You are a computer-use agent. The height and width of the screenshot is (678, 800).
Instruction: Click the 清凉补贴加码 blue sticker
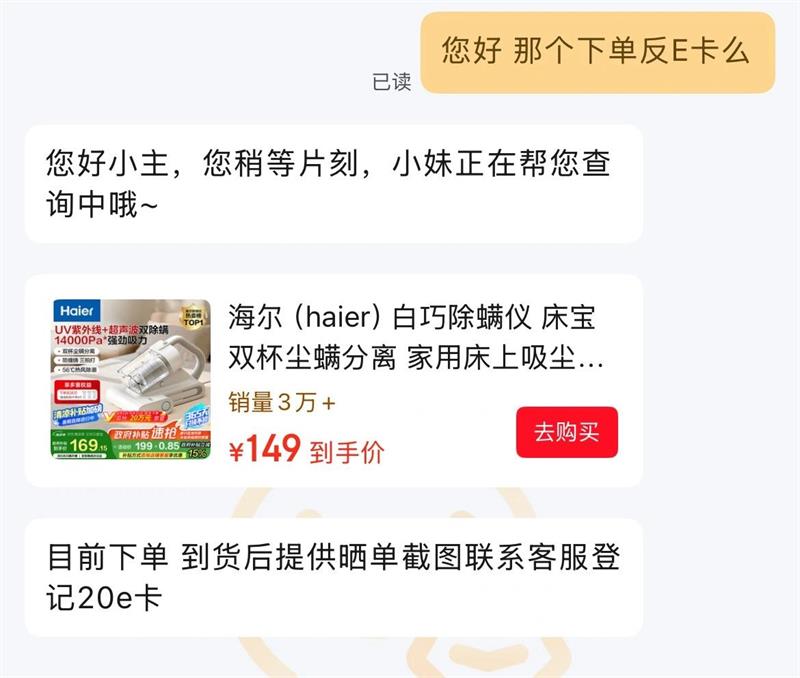point(79,413)
